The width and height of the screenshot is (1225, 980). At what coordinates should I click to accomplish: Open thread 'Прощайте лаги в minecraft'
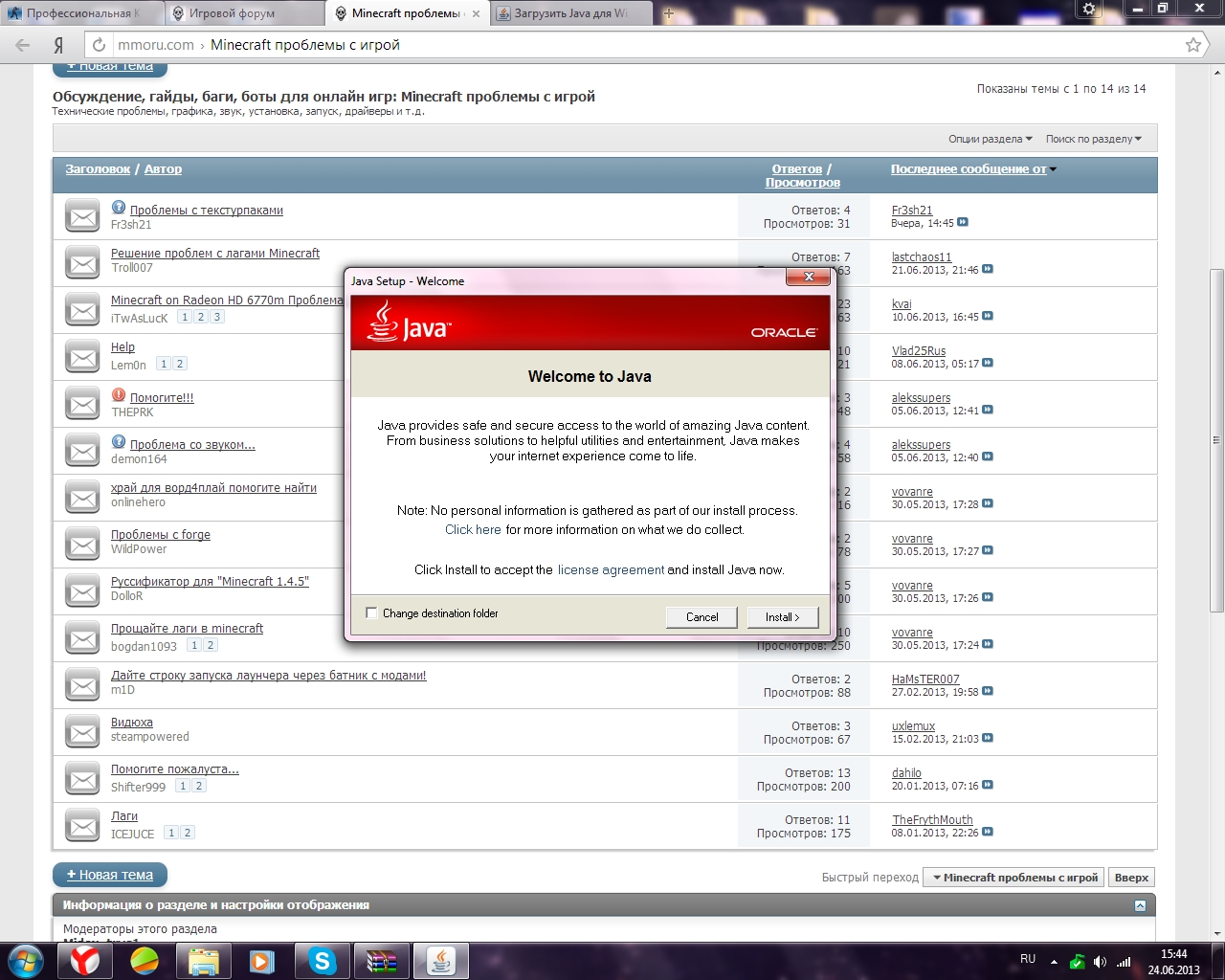click(187, 628)
